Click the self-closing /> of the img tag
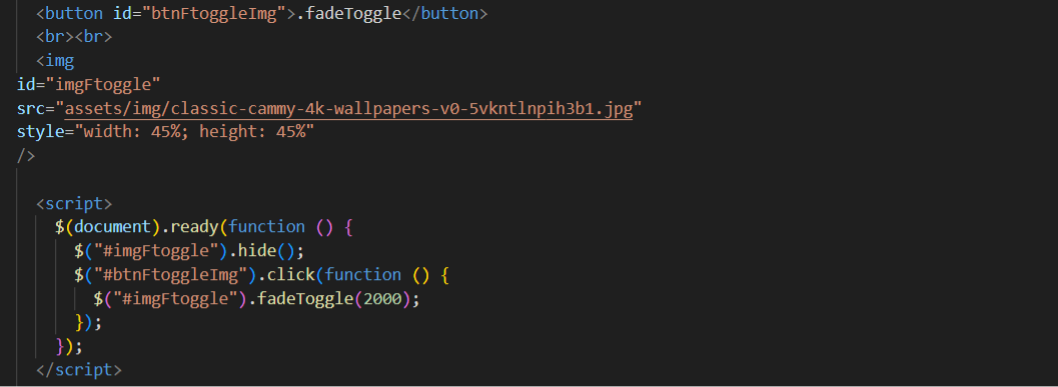Screen dimensions: 1058x387 click(26, 156)
